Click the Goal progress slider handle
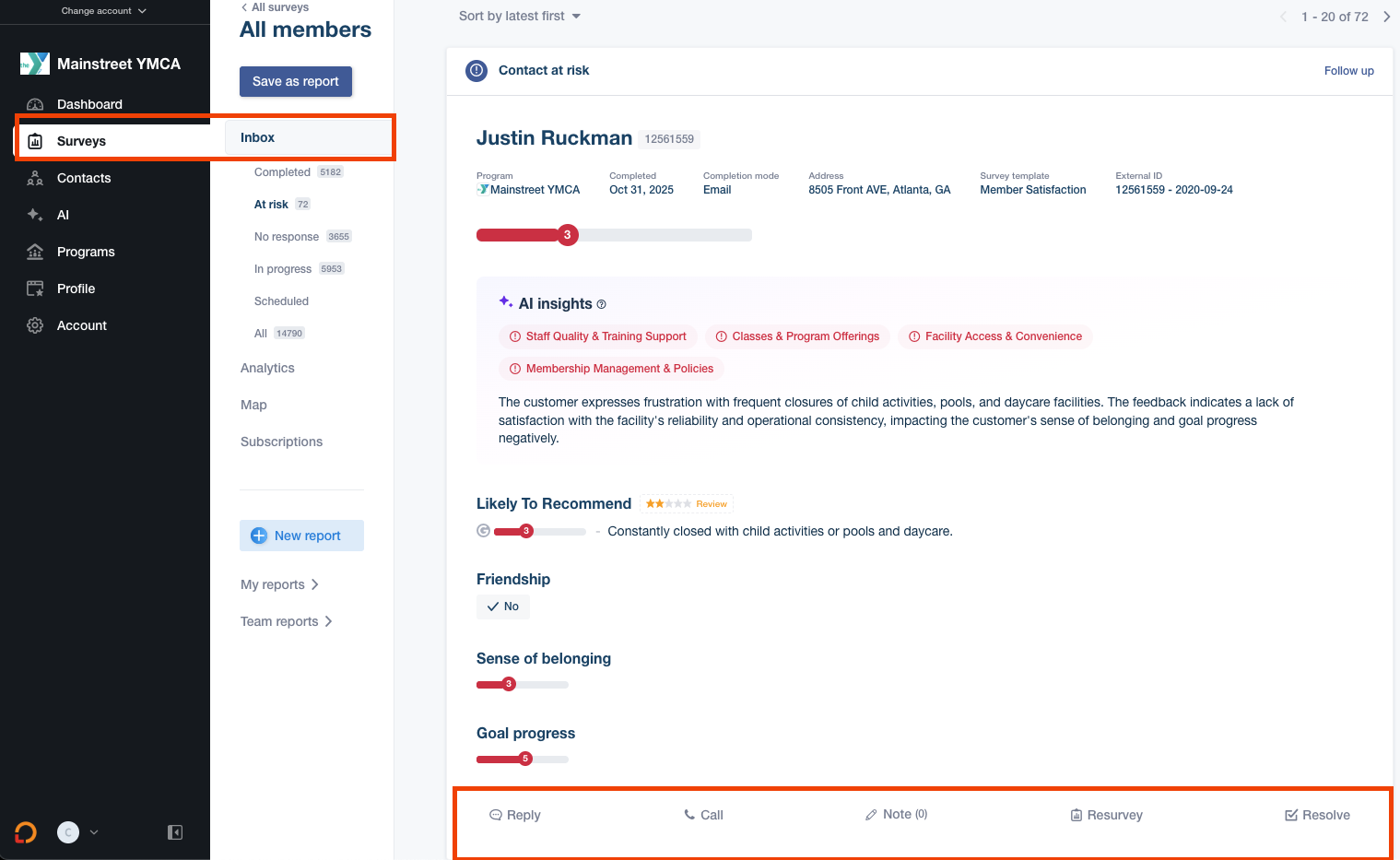The image size is (1400, 860). [x=525, y=759]
